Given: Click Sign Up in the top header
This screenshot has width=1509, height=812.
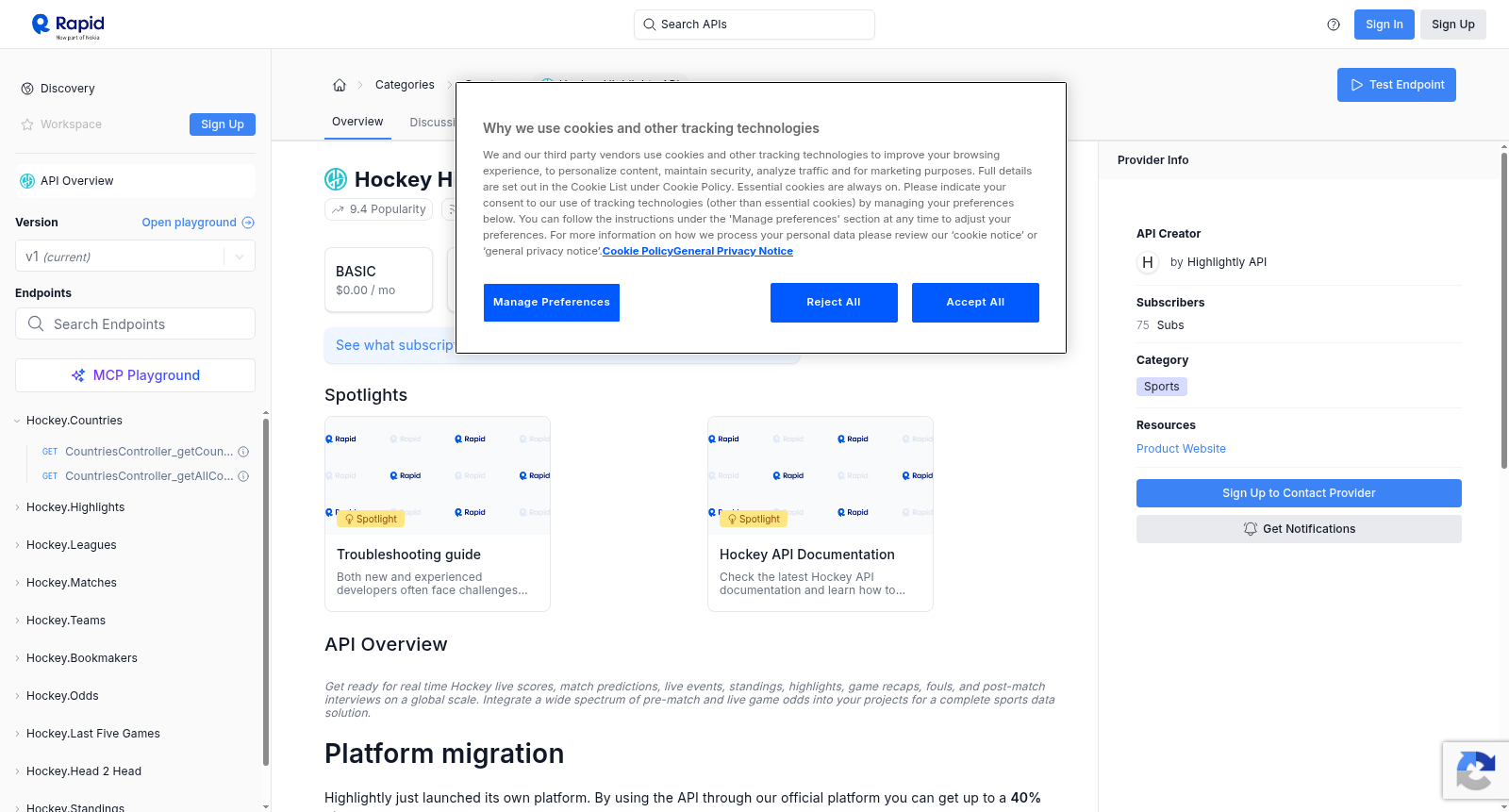Looking at the screenshot, I should (x=1453, y=25).
